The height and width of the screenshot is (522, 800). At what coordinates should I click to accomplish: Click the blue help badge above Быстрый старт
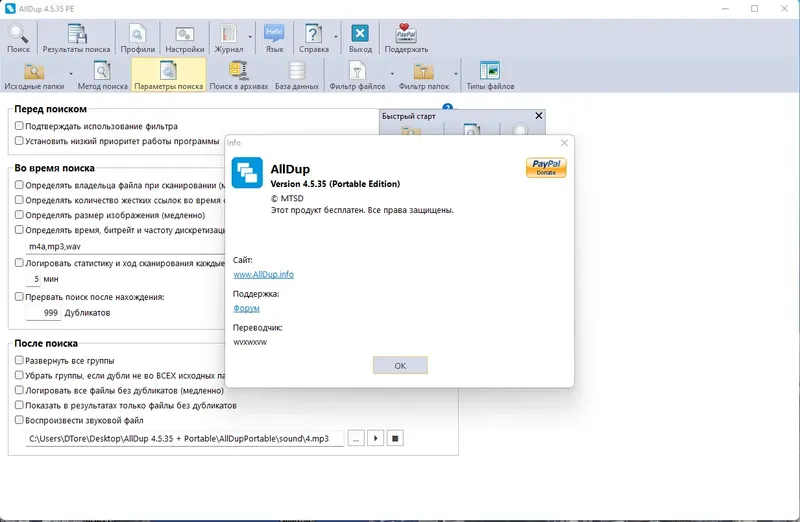pyautogui.click(x=447, y=107)
